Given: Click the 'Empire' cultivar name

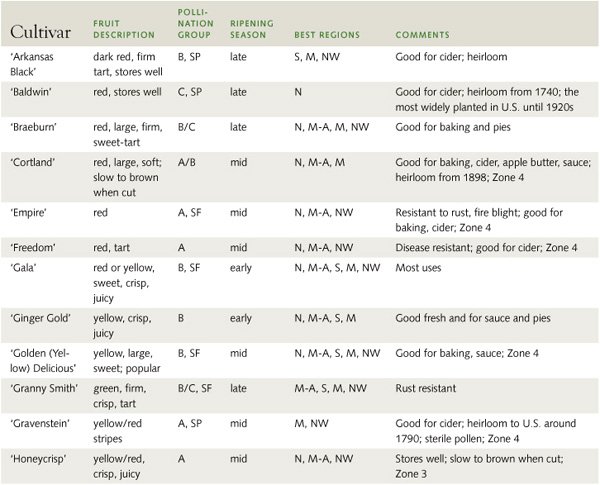Looking at the screenshot, I should coord(28,212).
